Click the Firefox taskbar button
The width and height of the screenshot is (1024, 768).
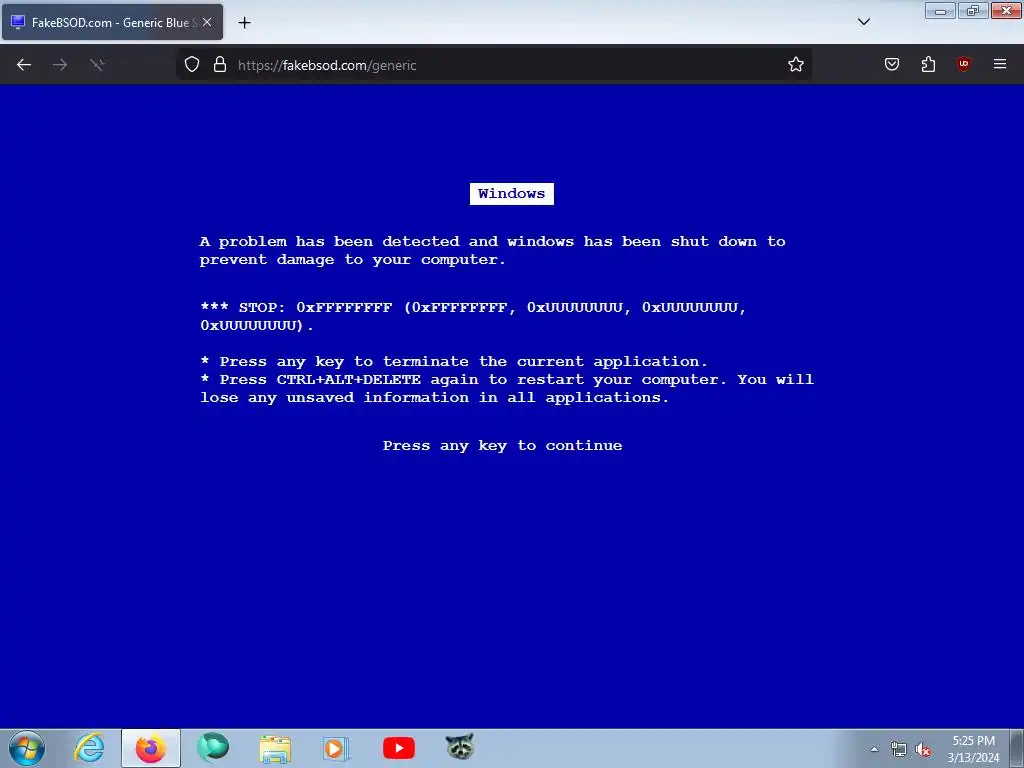click(151, 748)
